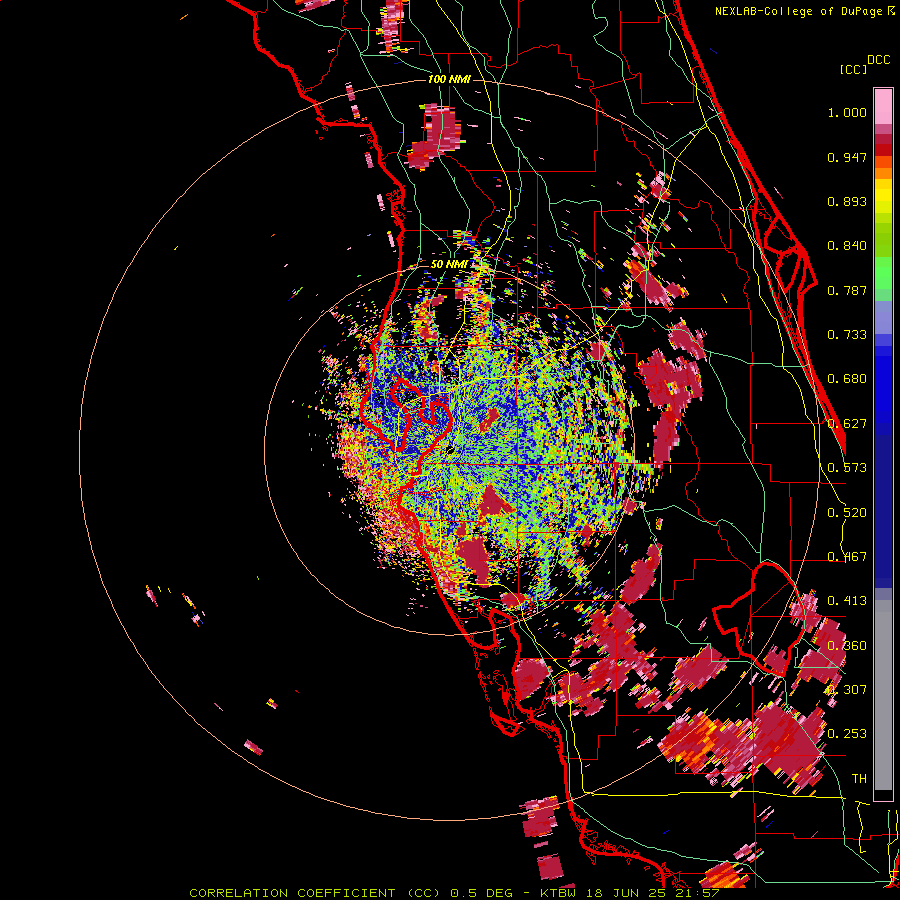The width and height of the screenshot is (900, 900).
Task: Select the 0.733 scale value
Action: coord(847,335)
